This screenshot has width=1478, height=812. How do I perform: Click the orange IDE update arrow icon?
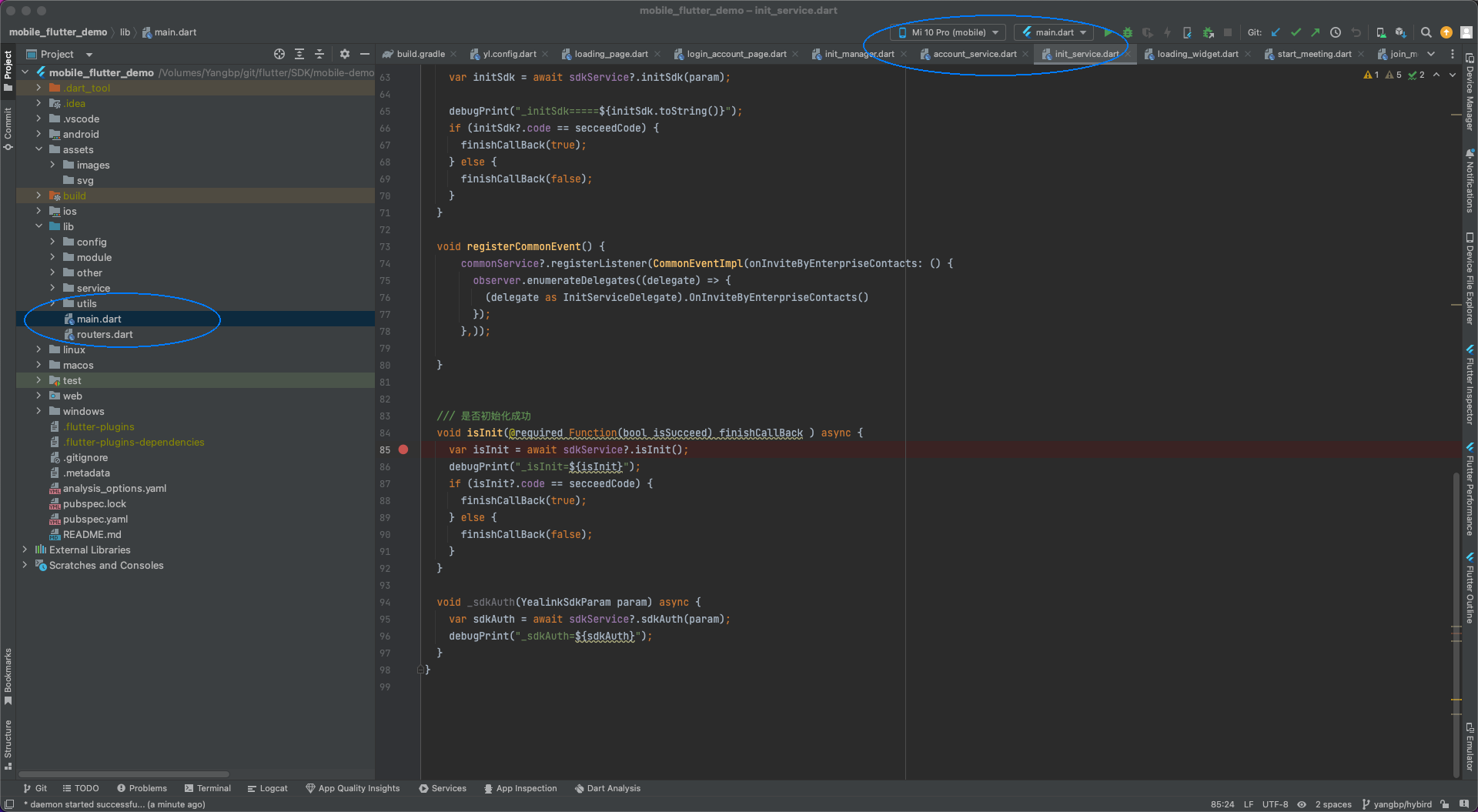pyautogui.click(x=1446, y=32)
